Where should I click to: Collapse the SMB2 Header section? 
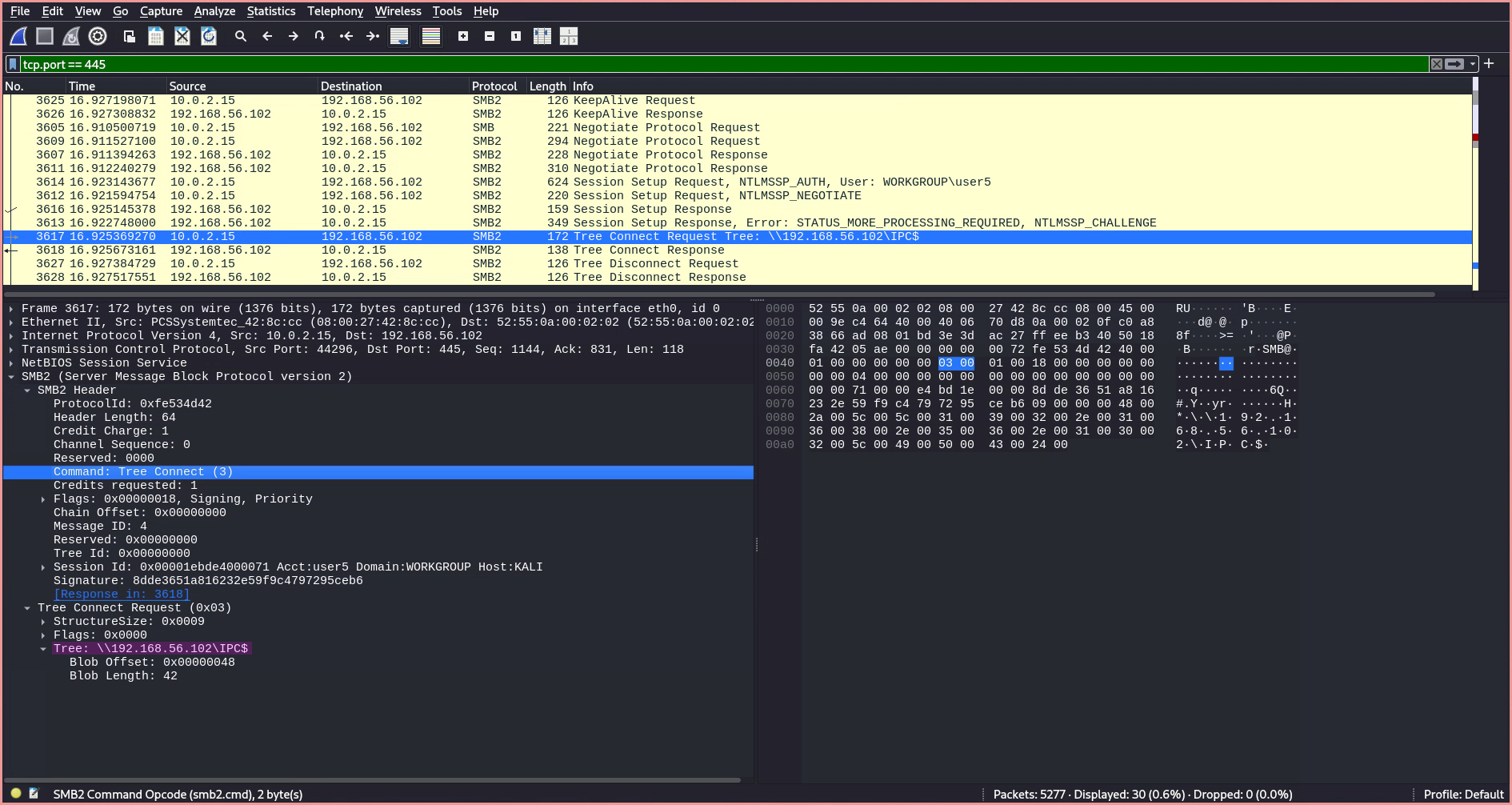pos(27,390)
